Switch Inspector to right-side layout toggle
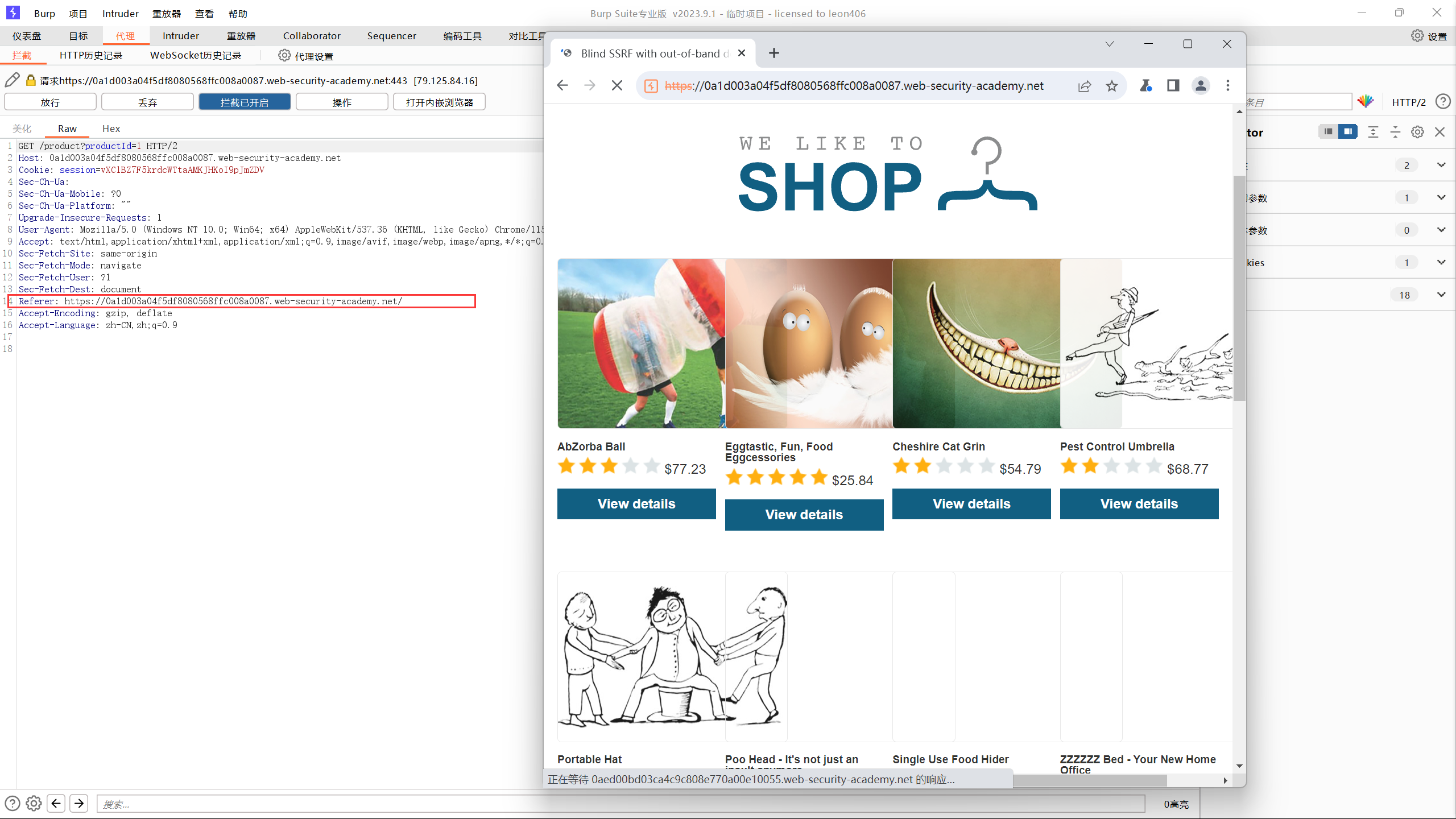The image size is (1456, 819). [1347, 132]
